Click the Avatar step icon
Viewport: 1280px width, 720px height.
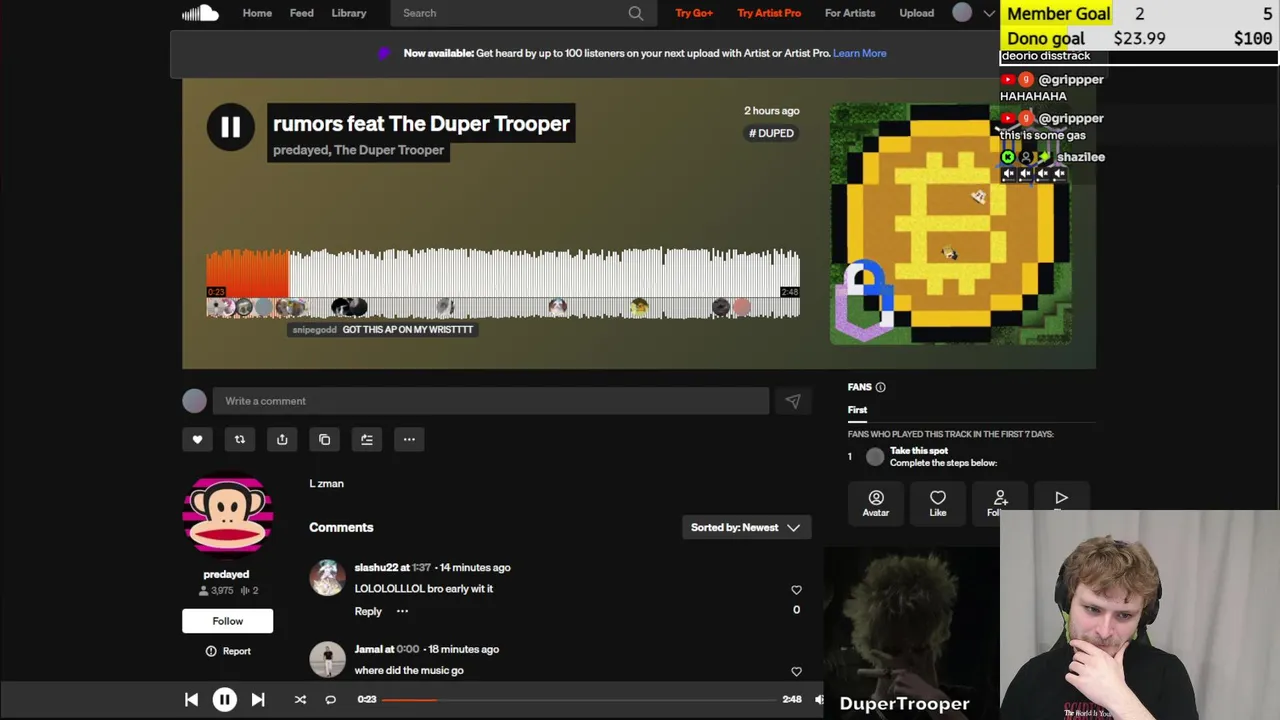click(876, 503)
